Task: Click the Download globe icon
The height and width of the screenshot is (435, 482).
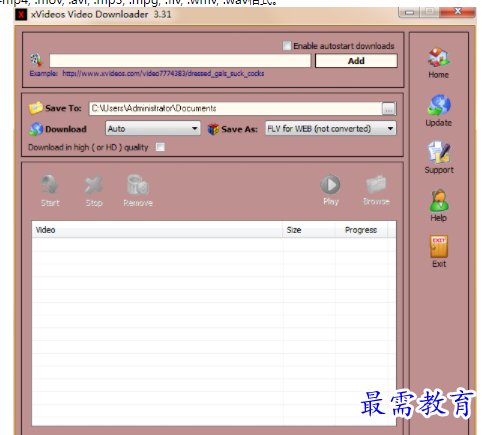Action: click(x=36, y=129)
